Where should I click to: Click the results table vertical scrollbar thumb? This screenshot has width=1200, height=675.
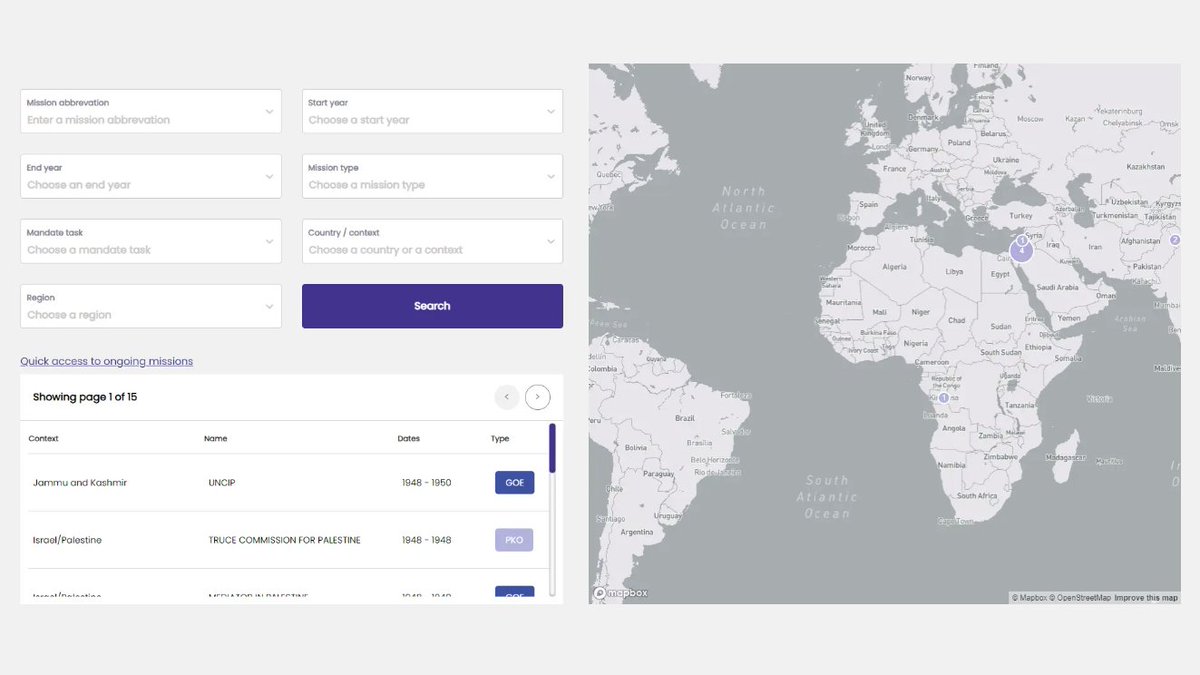tap(552, 448)
